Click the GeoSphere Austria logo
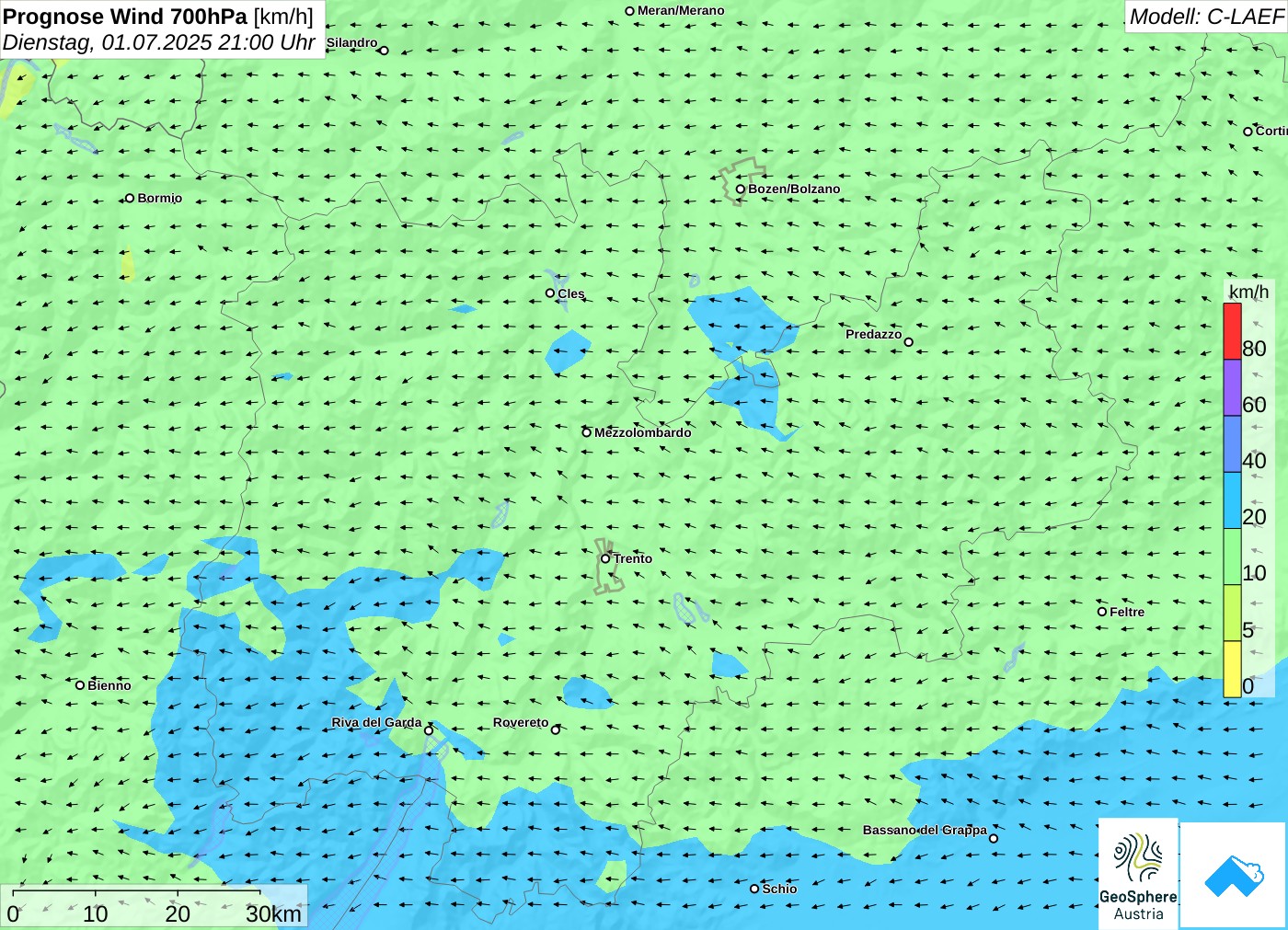This screenshot has height=930, width=1288. (x=1138, y=874)
